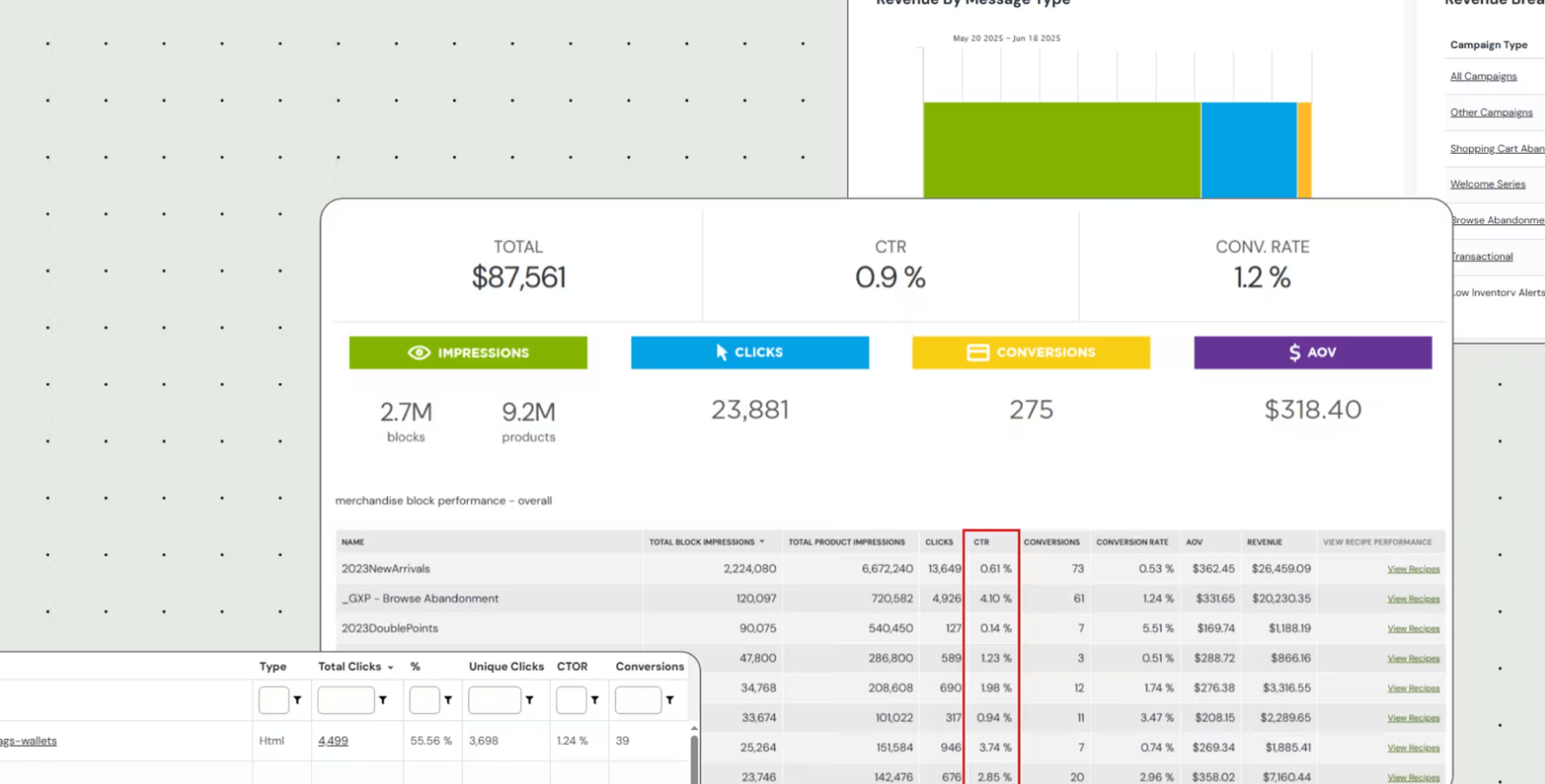Open the filter icon under the Type column
The width and height of the screenshot is (1545, 784).
click(297, 700)
